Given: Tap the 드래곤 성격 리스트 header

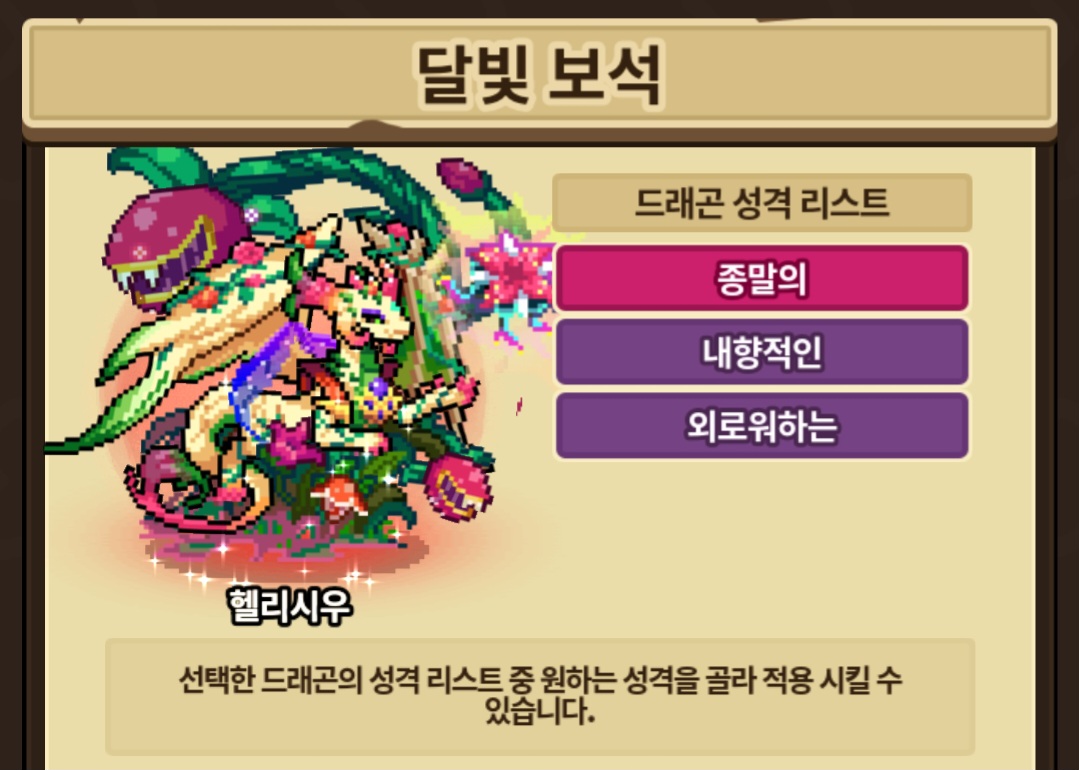Looking at the screenshot, I should pos(762,202).
